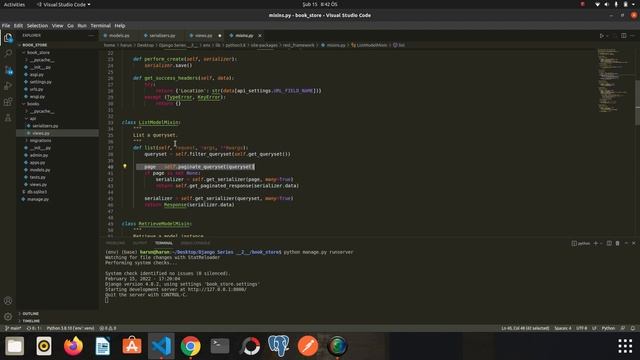Close the mixins.py editor tab
The image size is (640, 360).
[x=260, y=36]
